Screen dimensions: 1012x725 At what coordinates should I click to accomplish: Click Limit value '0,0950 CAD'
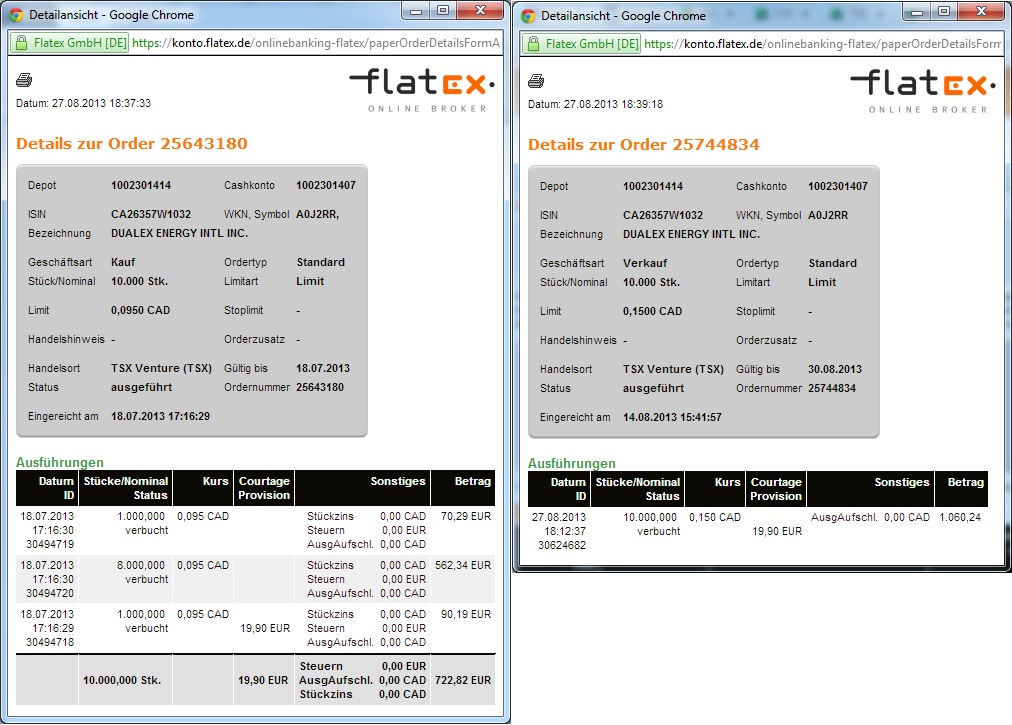(x=141, y=311)
